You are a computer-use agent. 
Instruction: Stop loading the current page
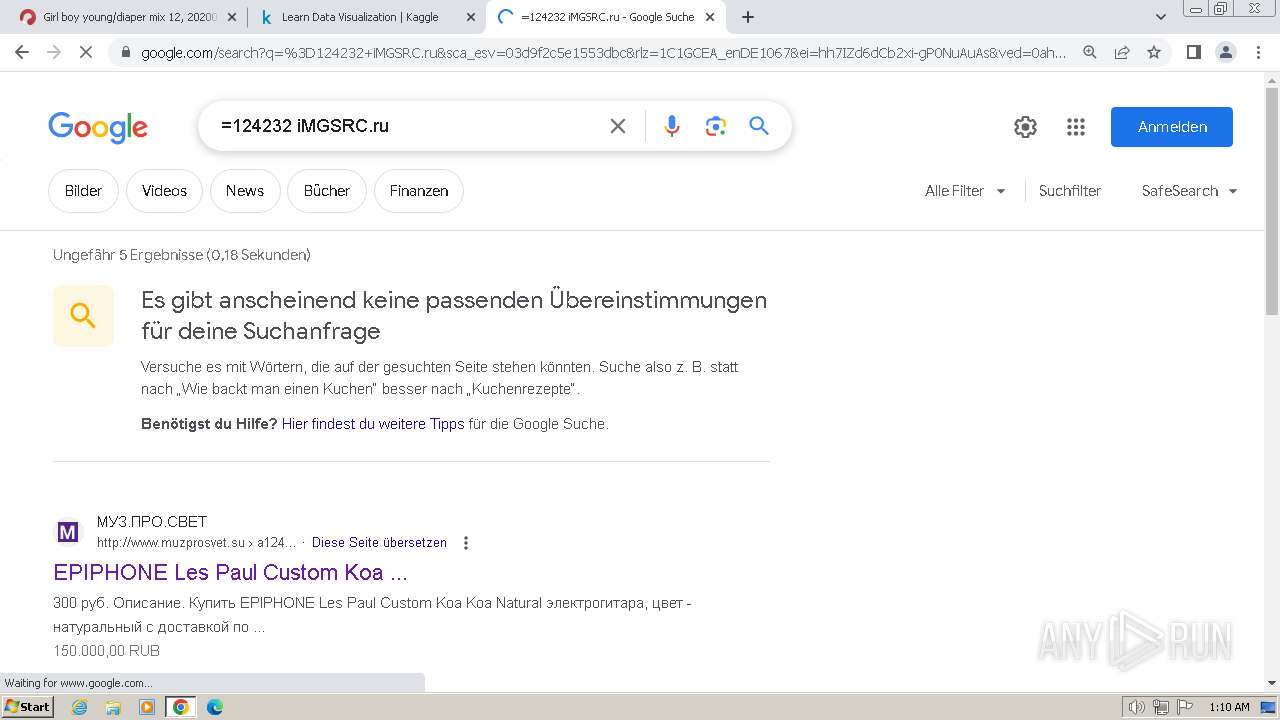(86, 52)
